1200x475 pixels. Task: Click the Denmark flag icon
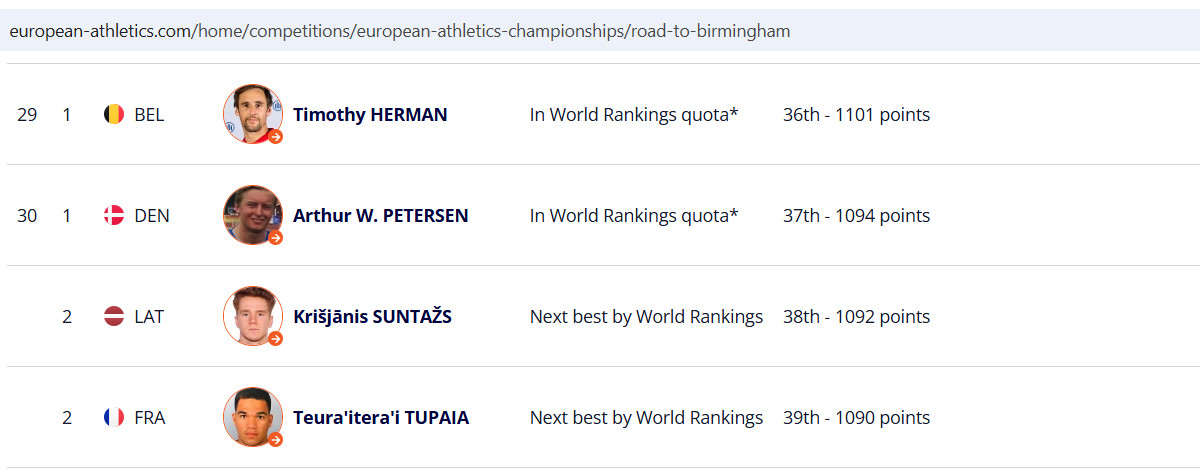(x=114, y=216)
